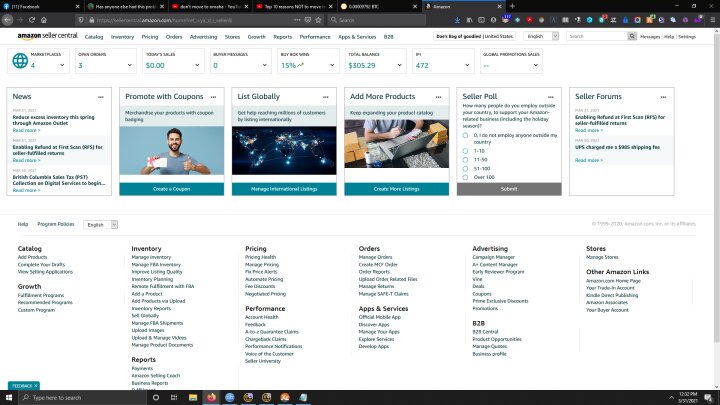Open the News card options ellipsis
The image size is (720, 405).
(x=101, y=97)
